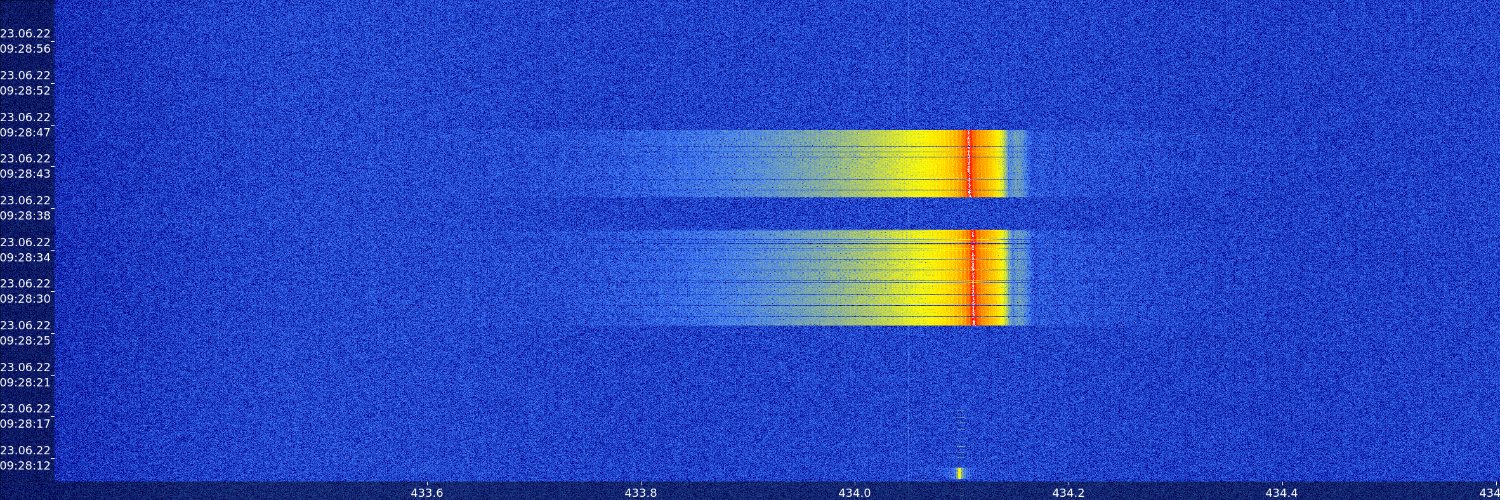Select the 434.2 frequency axis label
Image resolution: width=1500 pixels, height=500 pixels.
[1068, 492]
